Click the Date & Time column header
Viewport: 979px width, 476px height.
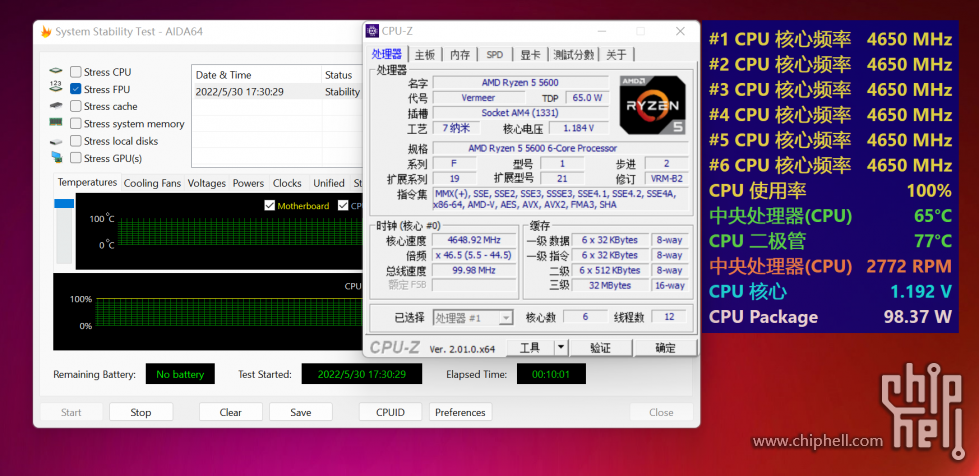256,75
